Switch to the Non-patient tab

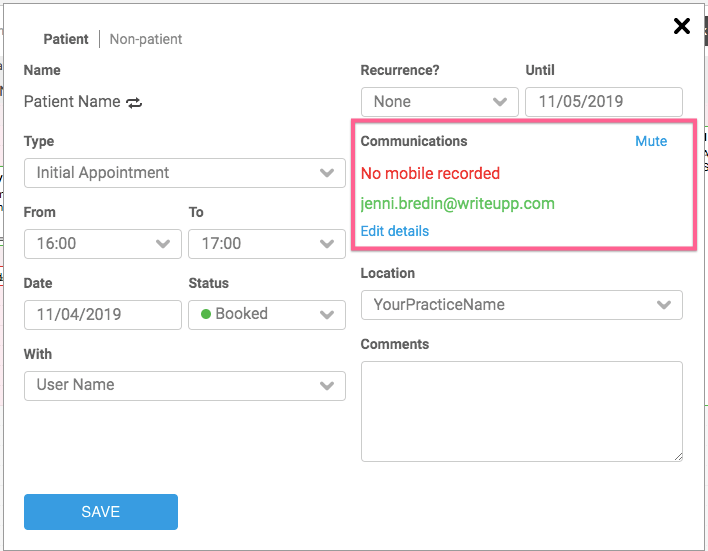[x=146, y=39]
